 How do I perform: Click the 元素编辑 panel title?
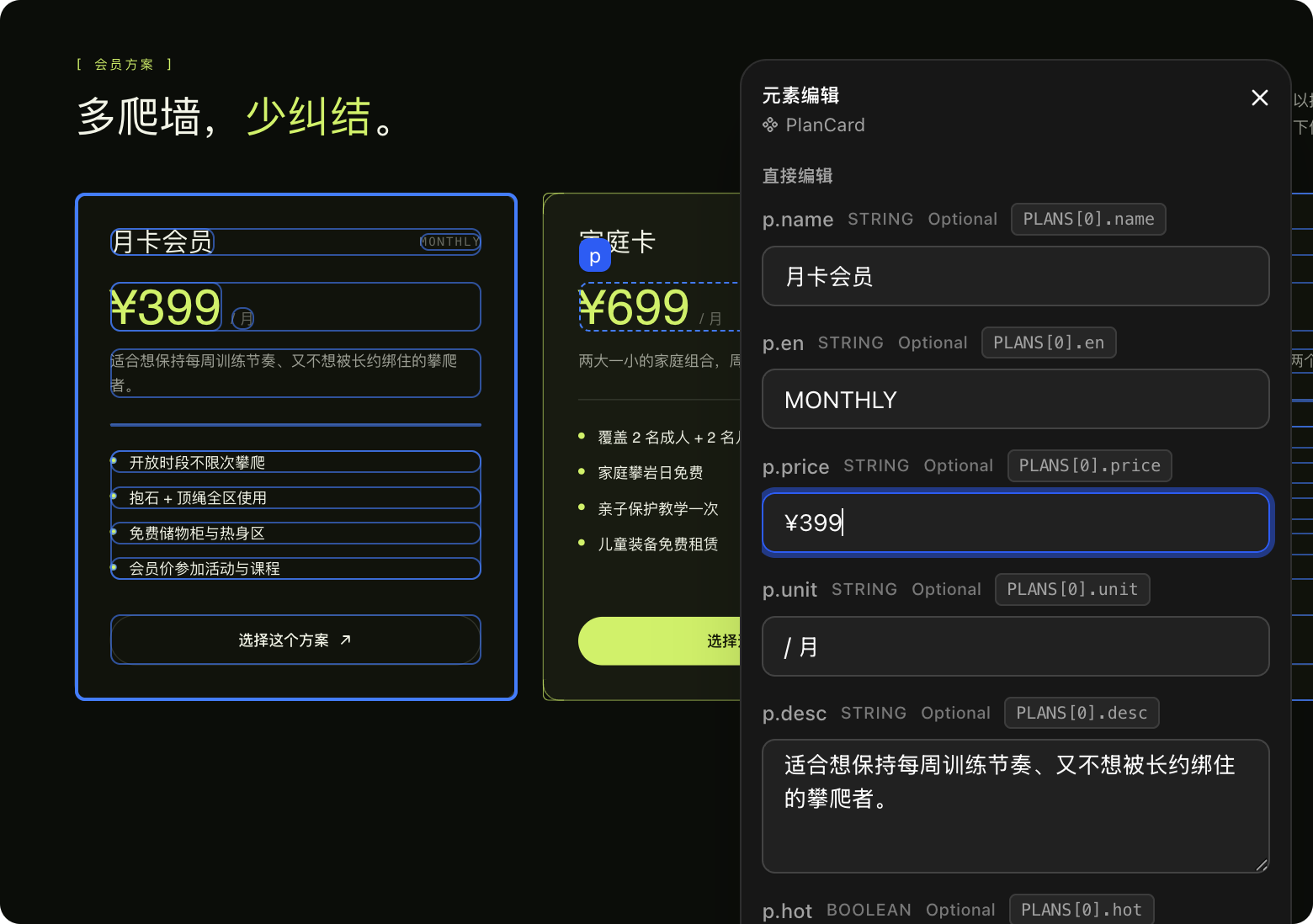(800, 95)
